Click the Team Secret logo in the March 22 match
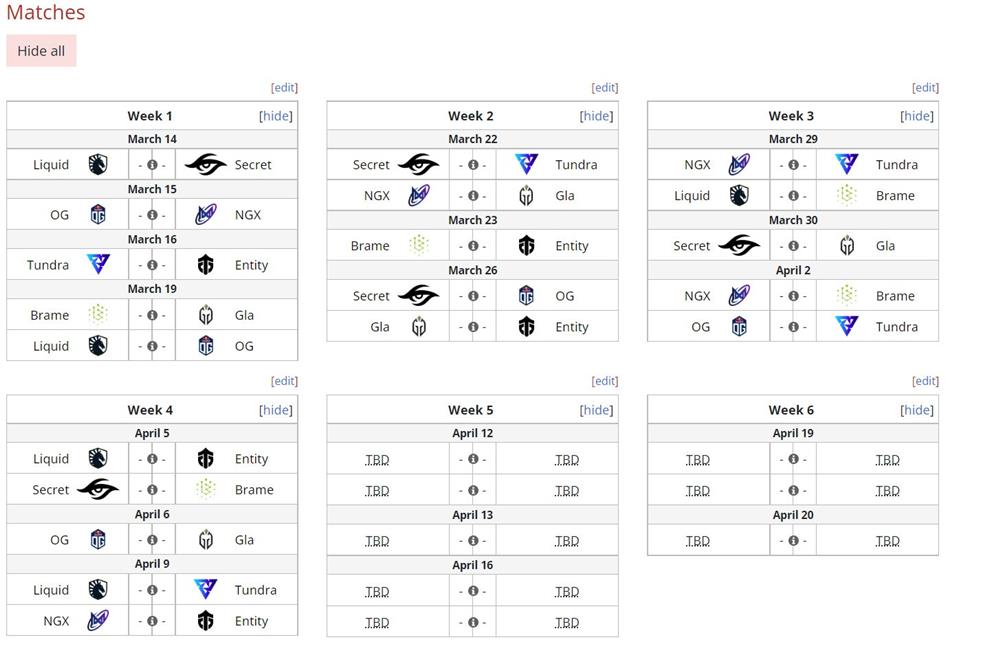 [x=418, y=164]
